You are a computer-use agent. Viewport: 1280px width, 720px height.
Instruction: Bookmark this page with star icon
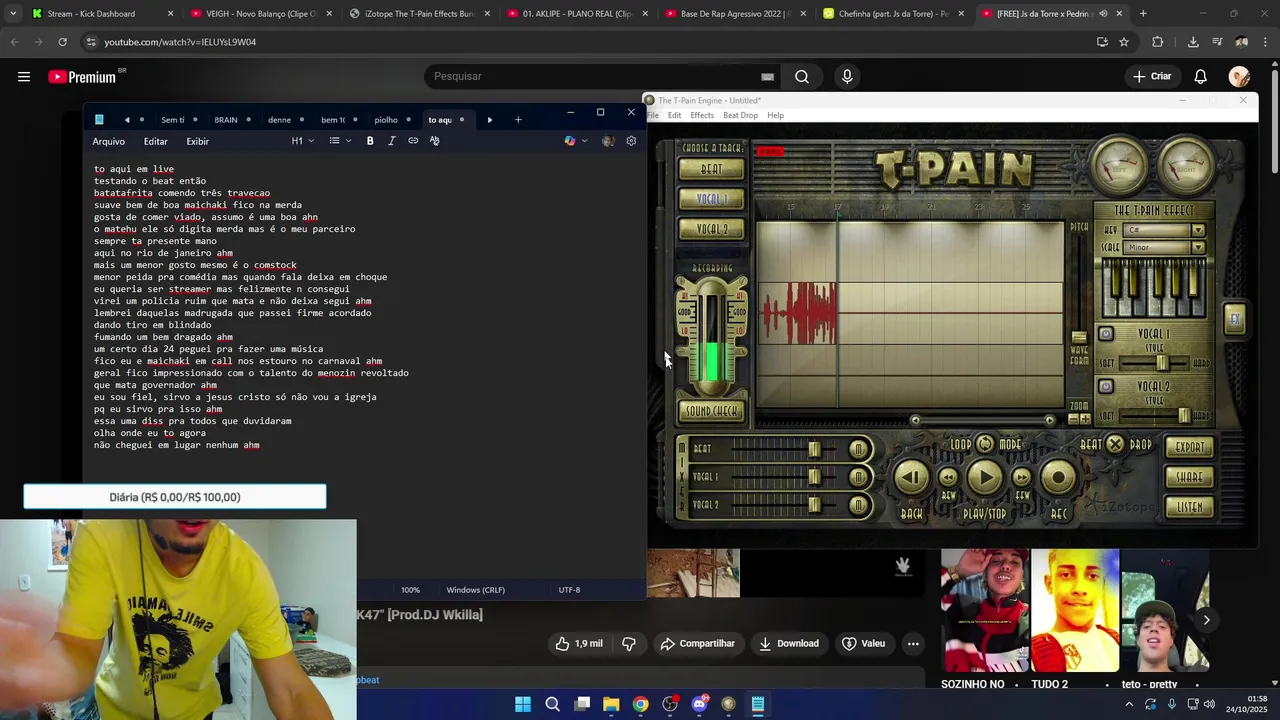(x=1124, y=42)
